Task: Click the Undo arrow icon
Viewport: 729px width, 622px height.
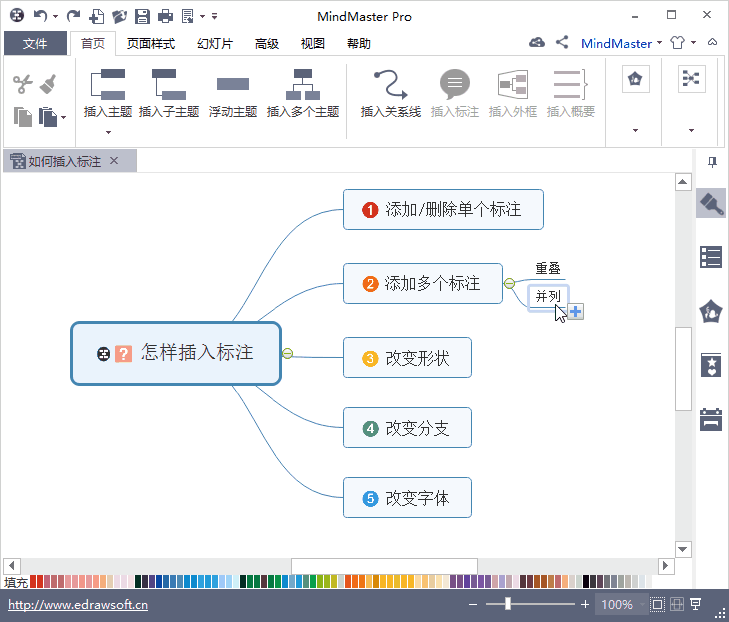Action: pyautogui.click(x=40, y=16)
